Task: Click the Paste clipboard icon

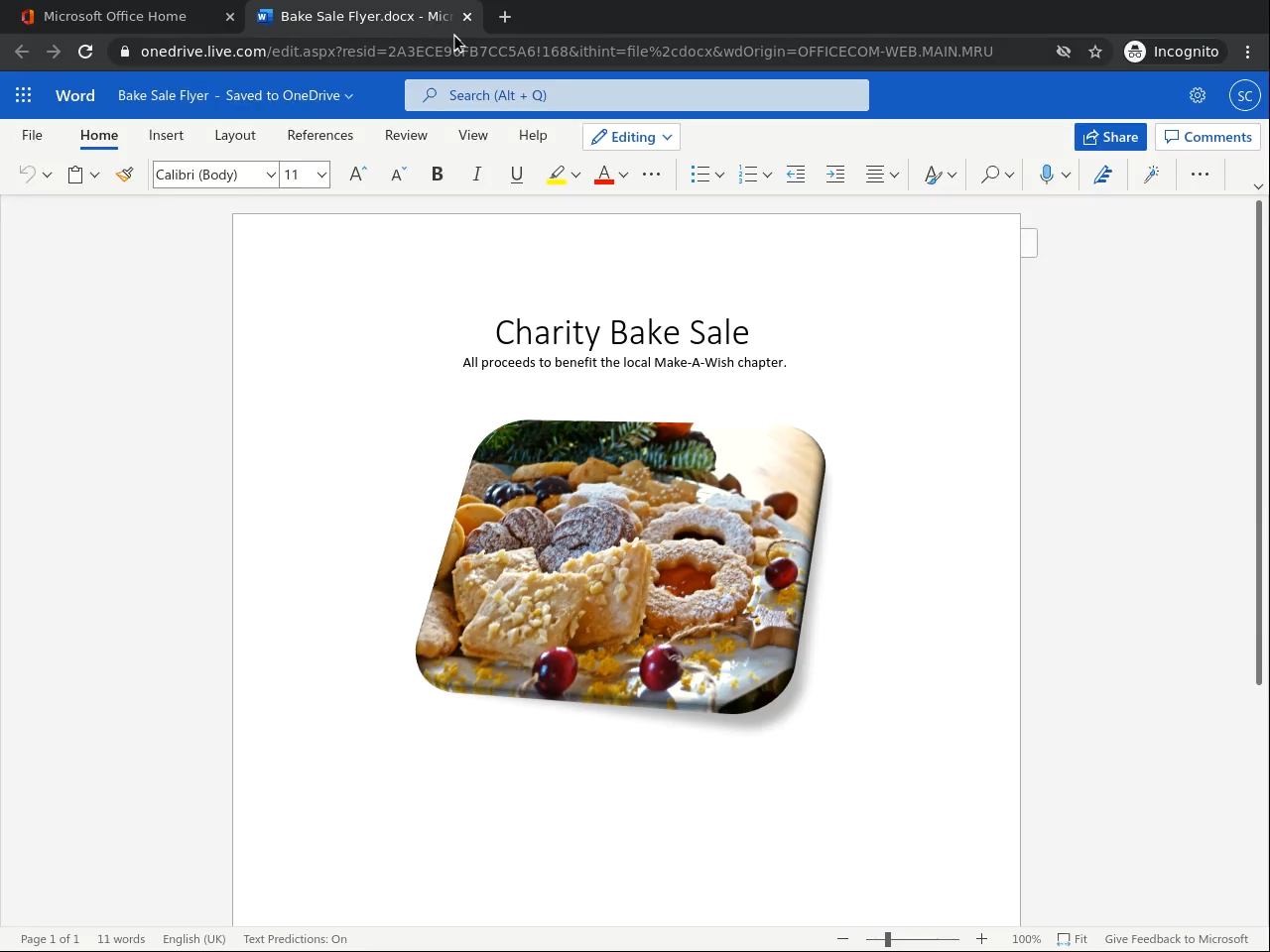Action: click(75, 175)
